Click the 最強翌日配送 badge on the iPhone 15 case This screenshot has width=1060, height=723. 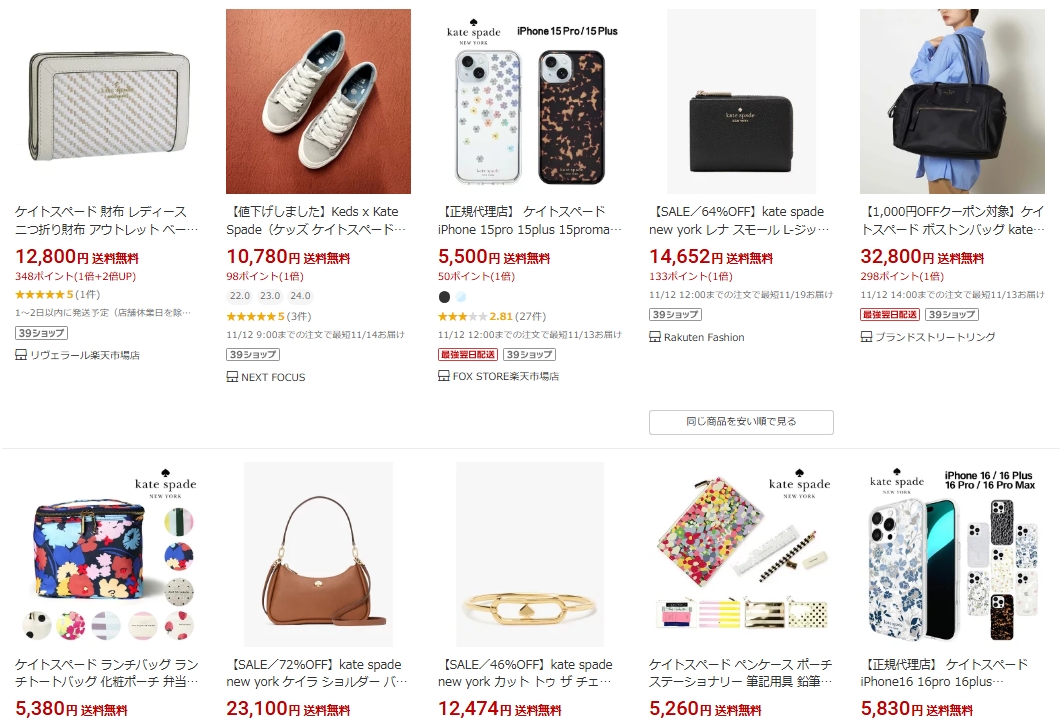point(467,354)
